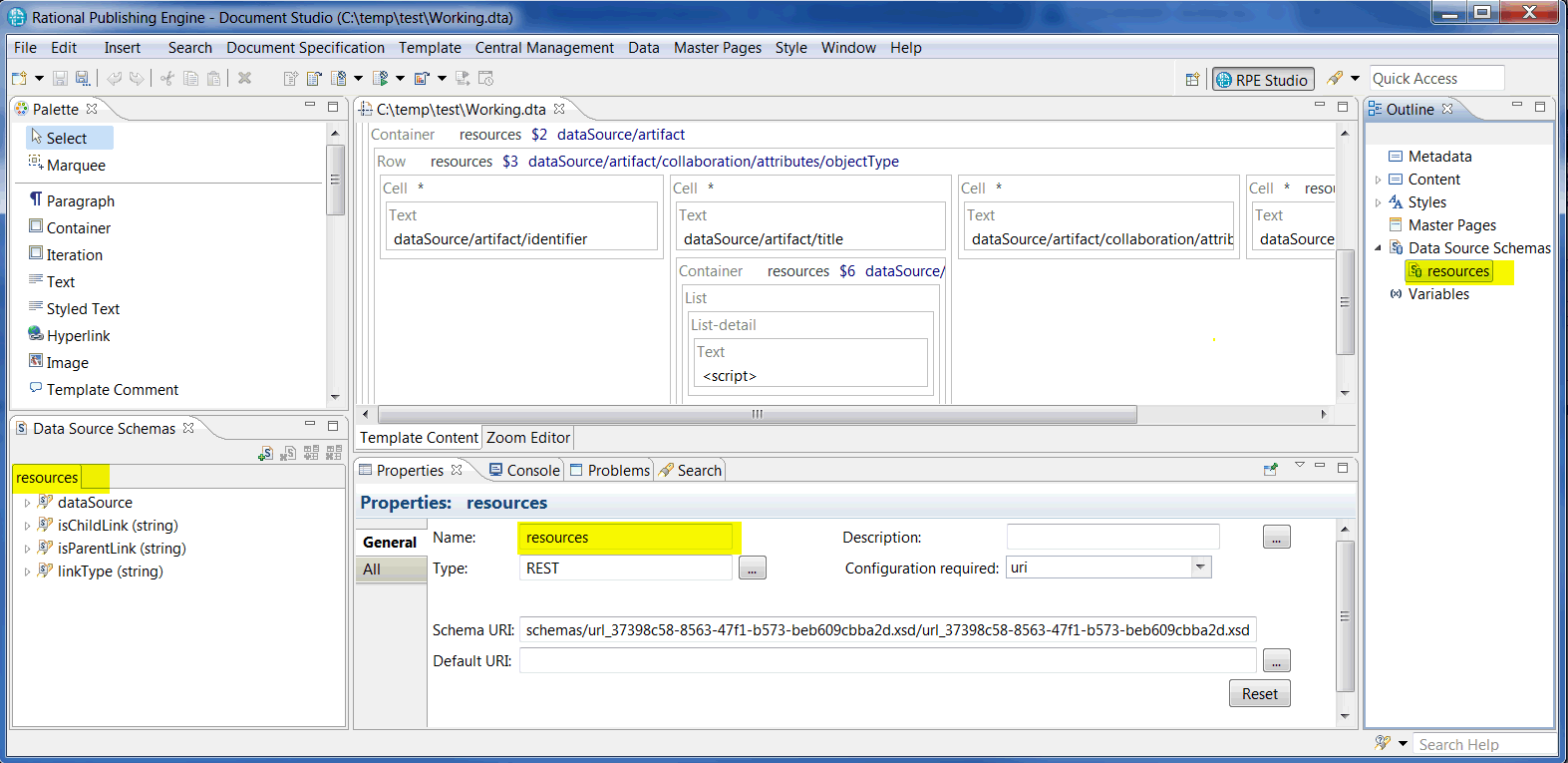
Task: Click the Remove Data Source Schema icon
Action: [x=288, y=453]
